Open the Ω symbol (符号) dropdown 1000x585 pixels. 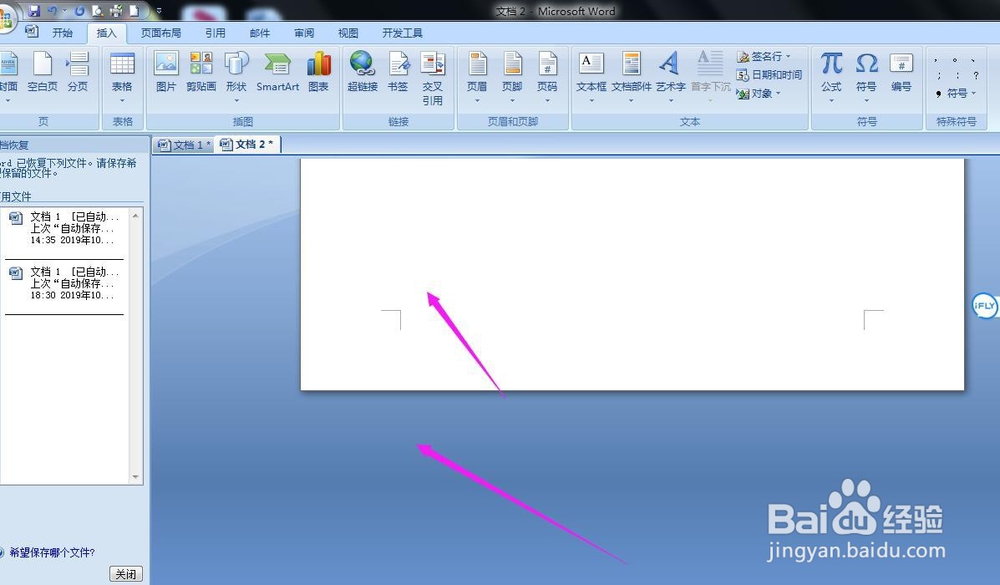[x=866, y=78]
